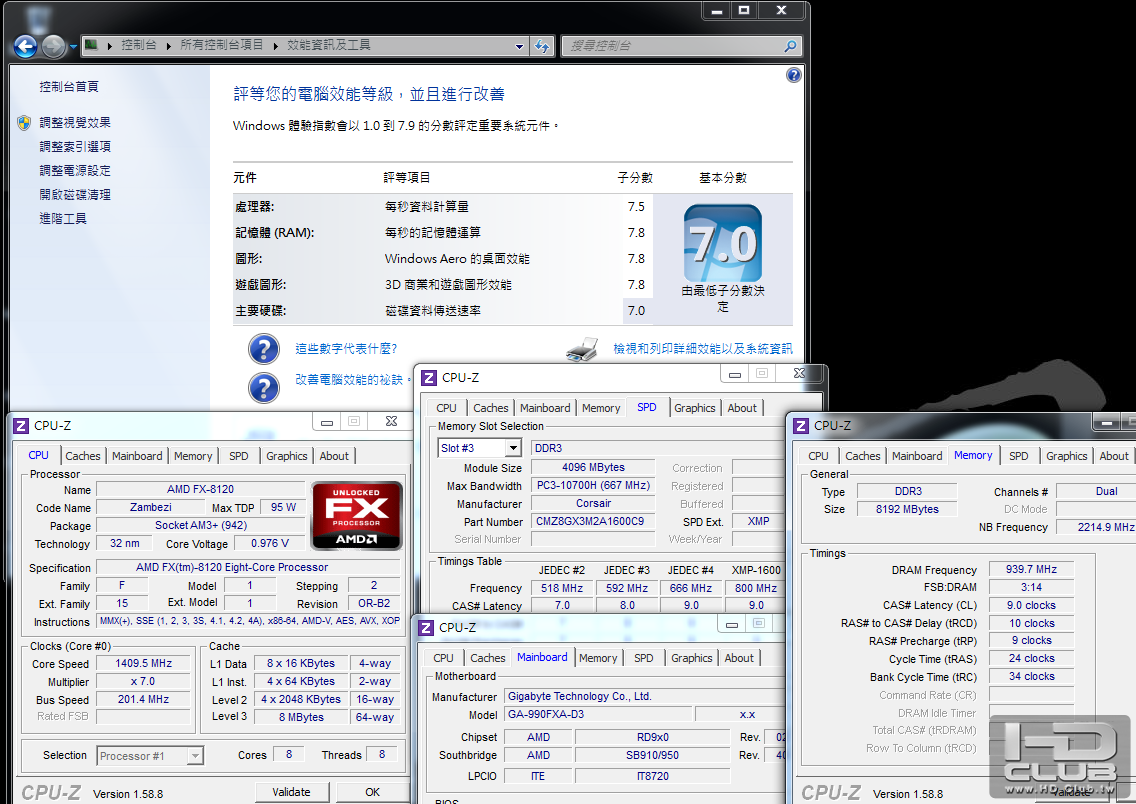This screenshot has height=804, width=1136.
Task: Click the shield icon beside 調整視覺效果
Action: coord(24,122)
